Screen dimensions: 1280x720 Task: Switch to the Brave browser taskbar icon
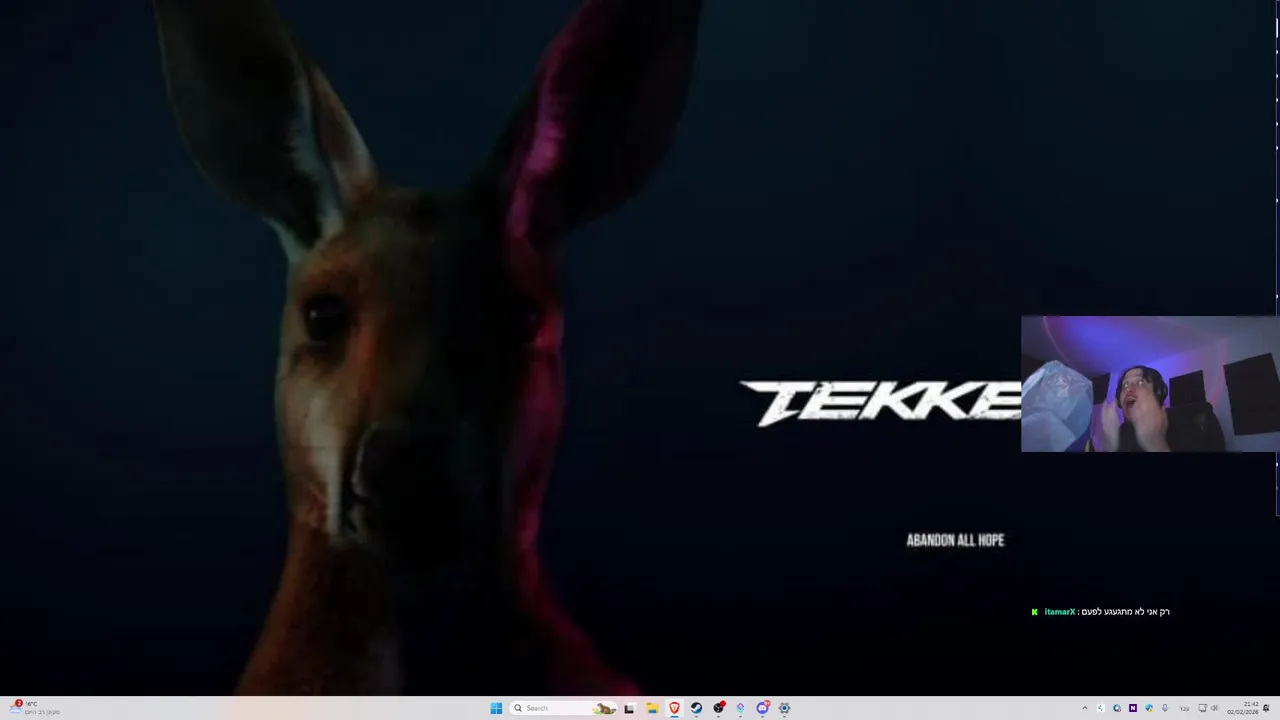(674, 708)
